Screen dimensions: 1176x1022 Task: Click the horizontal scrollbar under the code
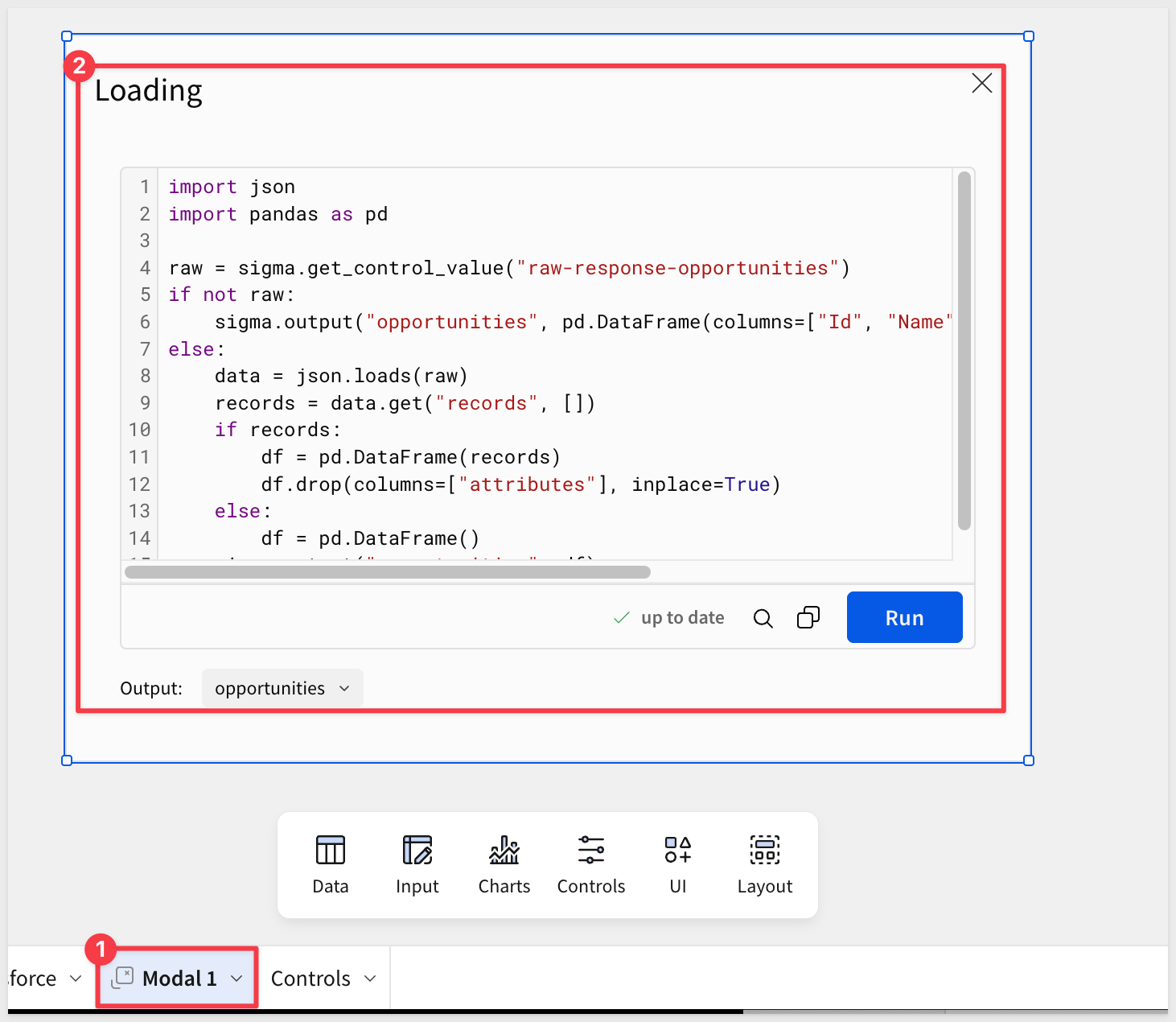[x=387, y=572]
